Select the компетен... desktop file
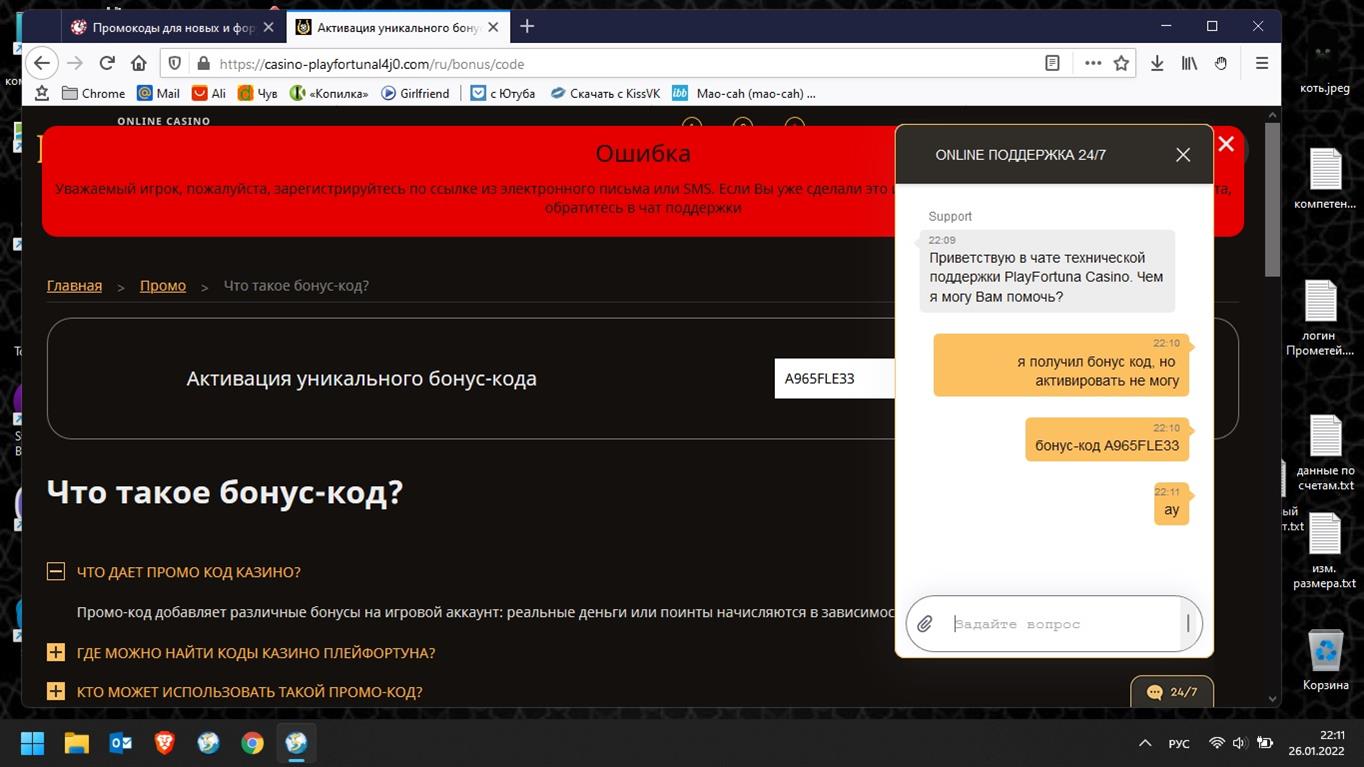1364x767 pixels. tap(1326, 179)
